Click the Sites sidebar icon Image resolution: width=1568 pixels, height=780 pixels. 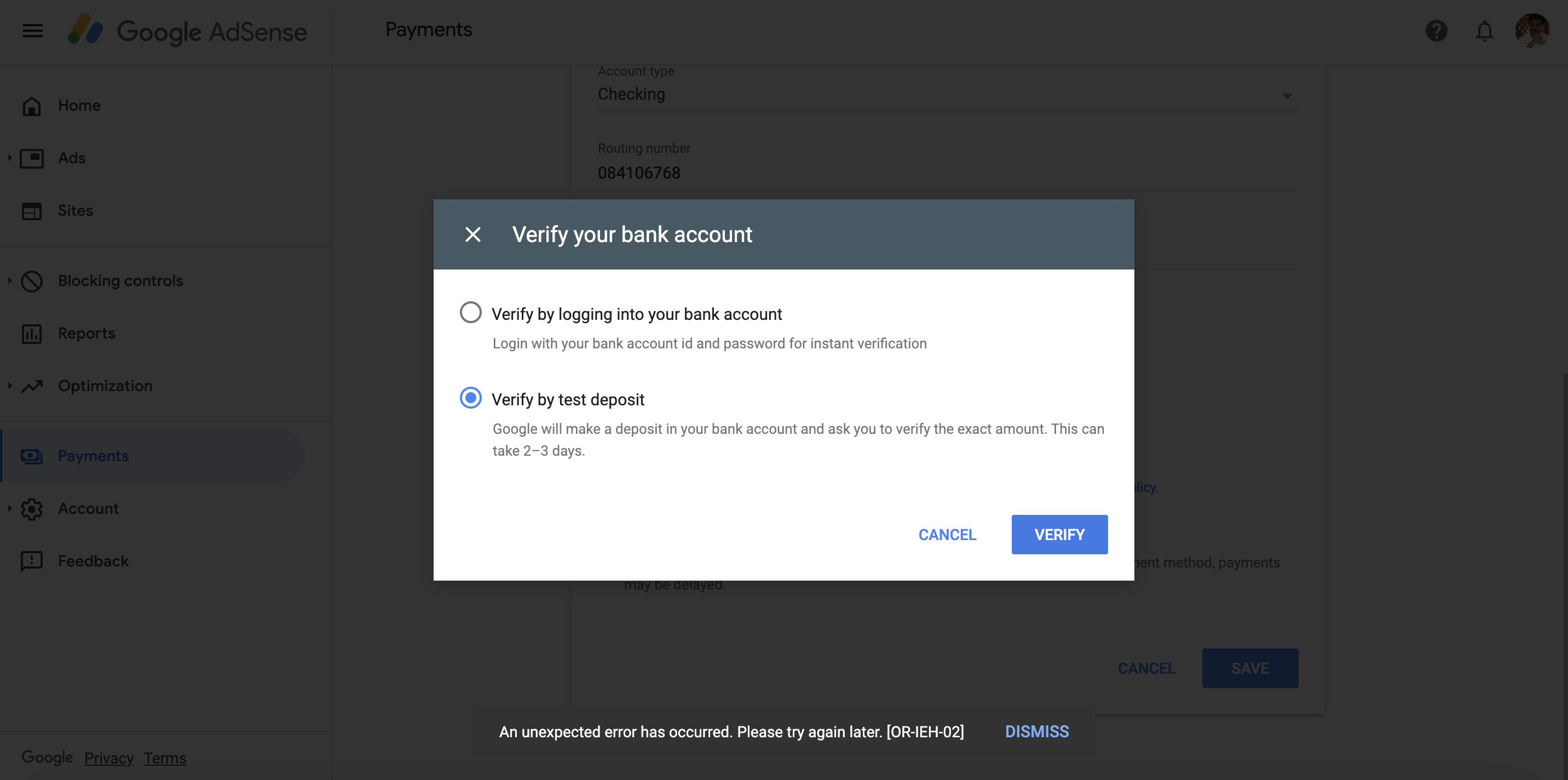pos(32,211)
